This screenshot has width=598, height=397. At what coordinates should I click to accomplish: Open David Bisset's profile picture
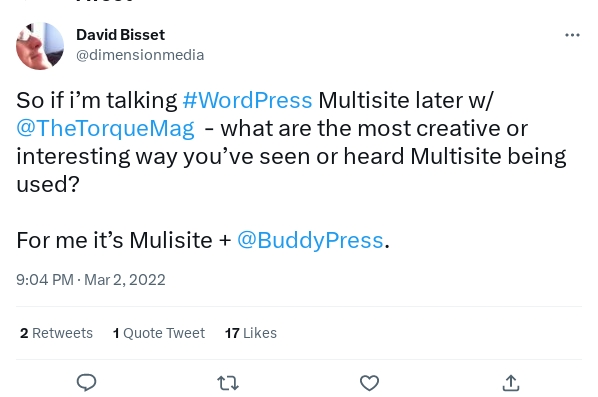click(40, 46)
